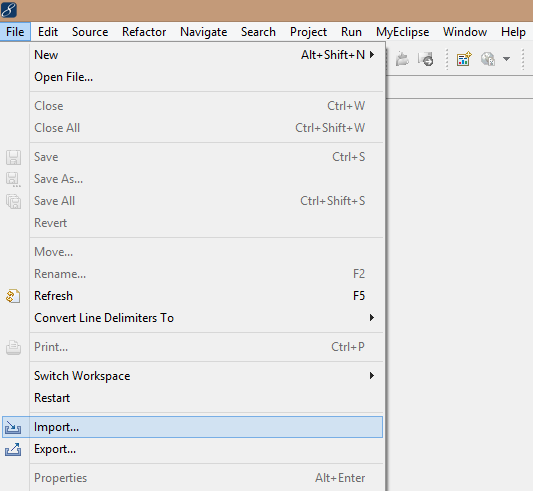Click the MyEclipse app icon in the title bar
533x491 pixels.
[x=9, y=9]
